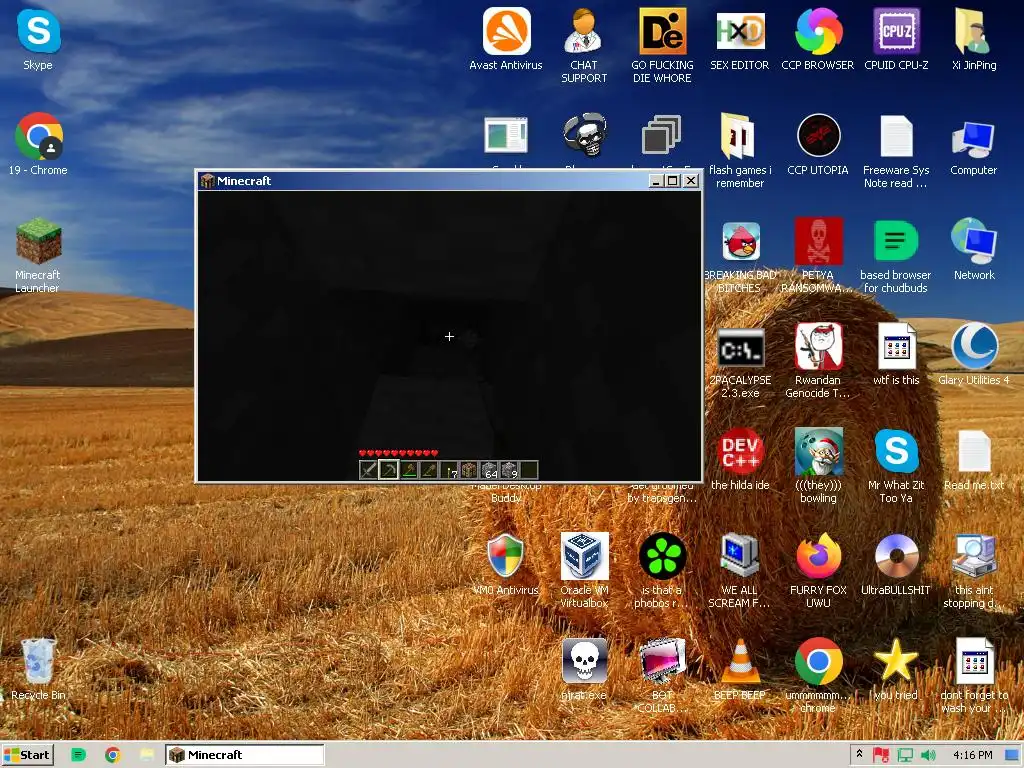The image size is (1024, 768).
Task: Launch Glary Utilities 4
Action: coord(974,355)
